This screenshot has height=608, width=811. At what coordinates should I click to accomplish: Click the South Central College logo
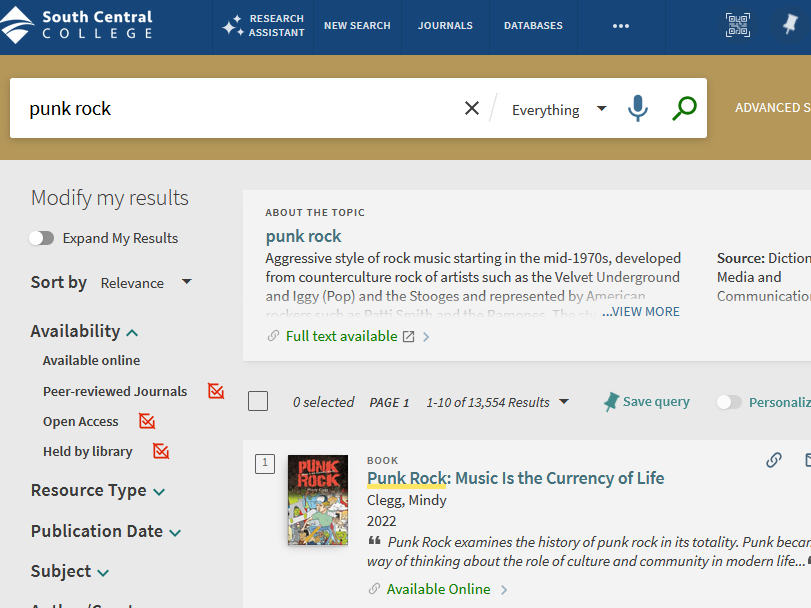click(x=77, y=25)
